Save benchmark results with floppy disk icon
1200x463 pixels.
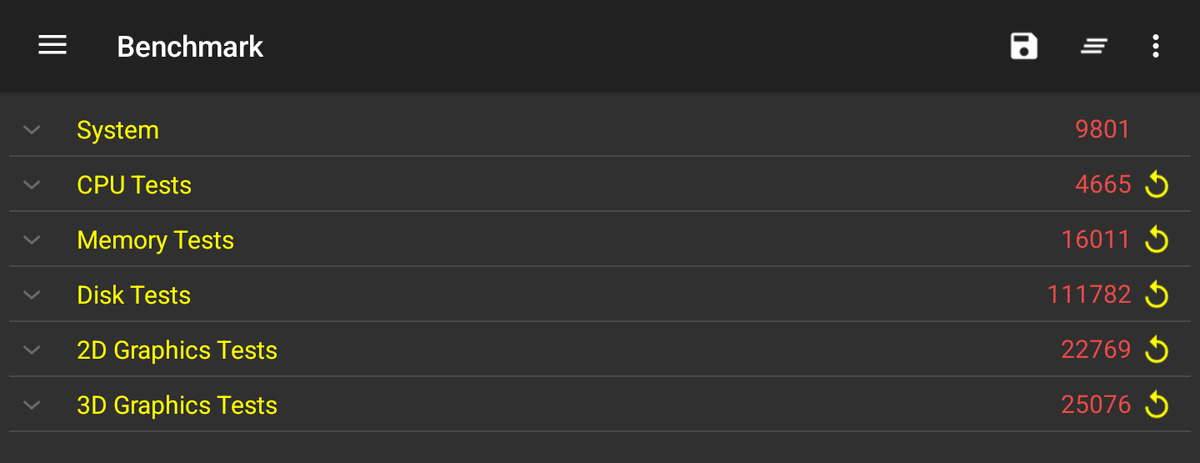[1024, 46]
